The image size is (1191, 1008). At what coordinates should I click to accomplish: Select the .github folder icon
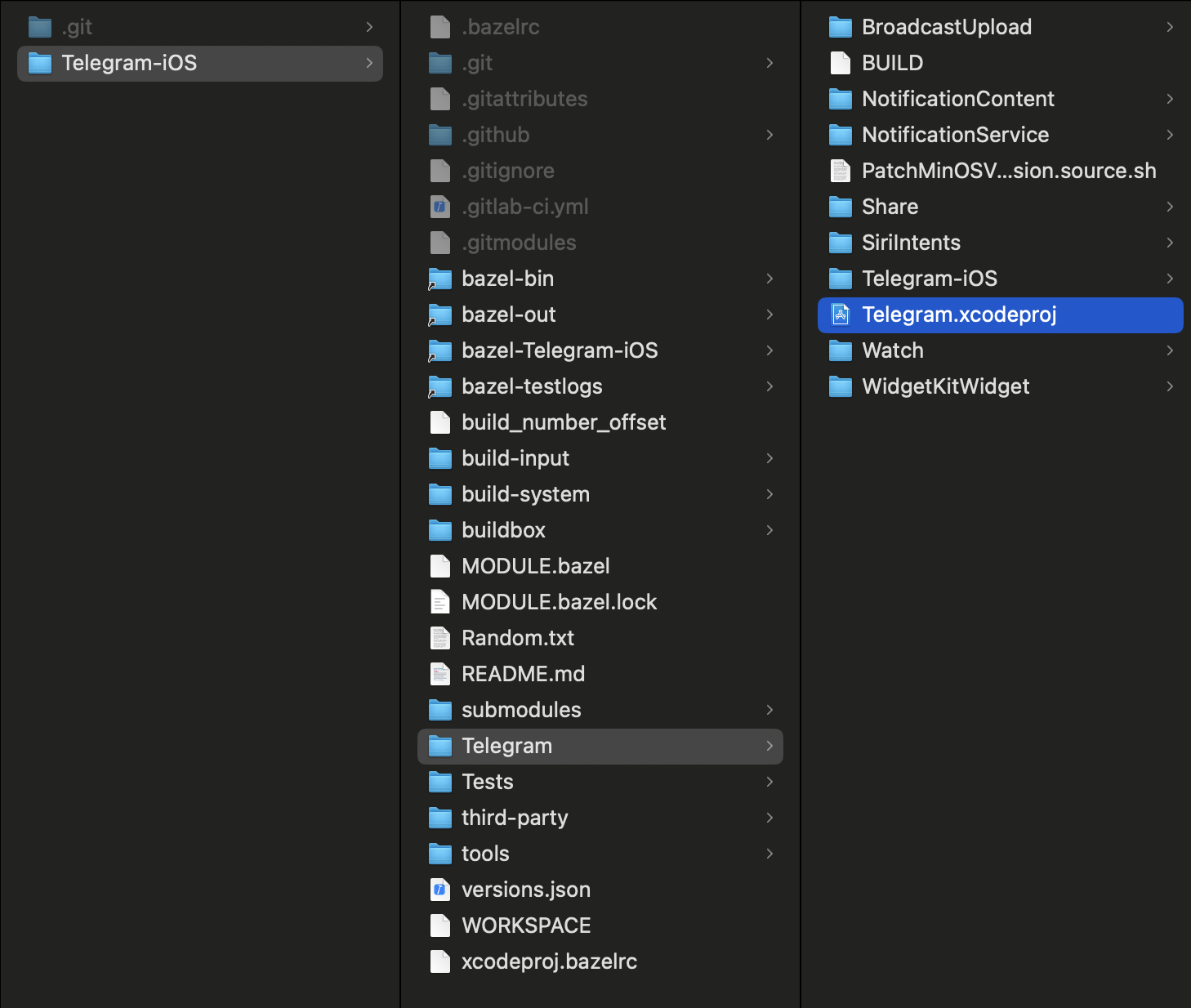click(x=440, y=135)
